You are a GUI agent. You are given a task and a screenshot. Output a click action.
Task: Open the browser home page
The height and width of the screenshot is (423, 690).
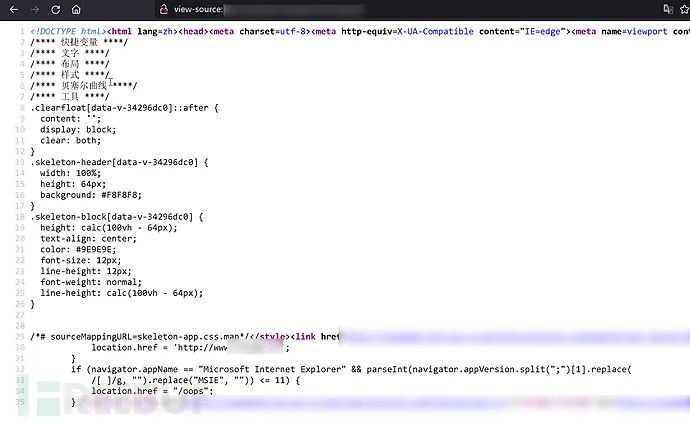coord(76,9)
